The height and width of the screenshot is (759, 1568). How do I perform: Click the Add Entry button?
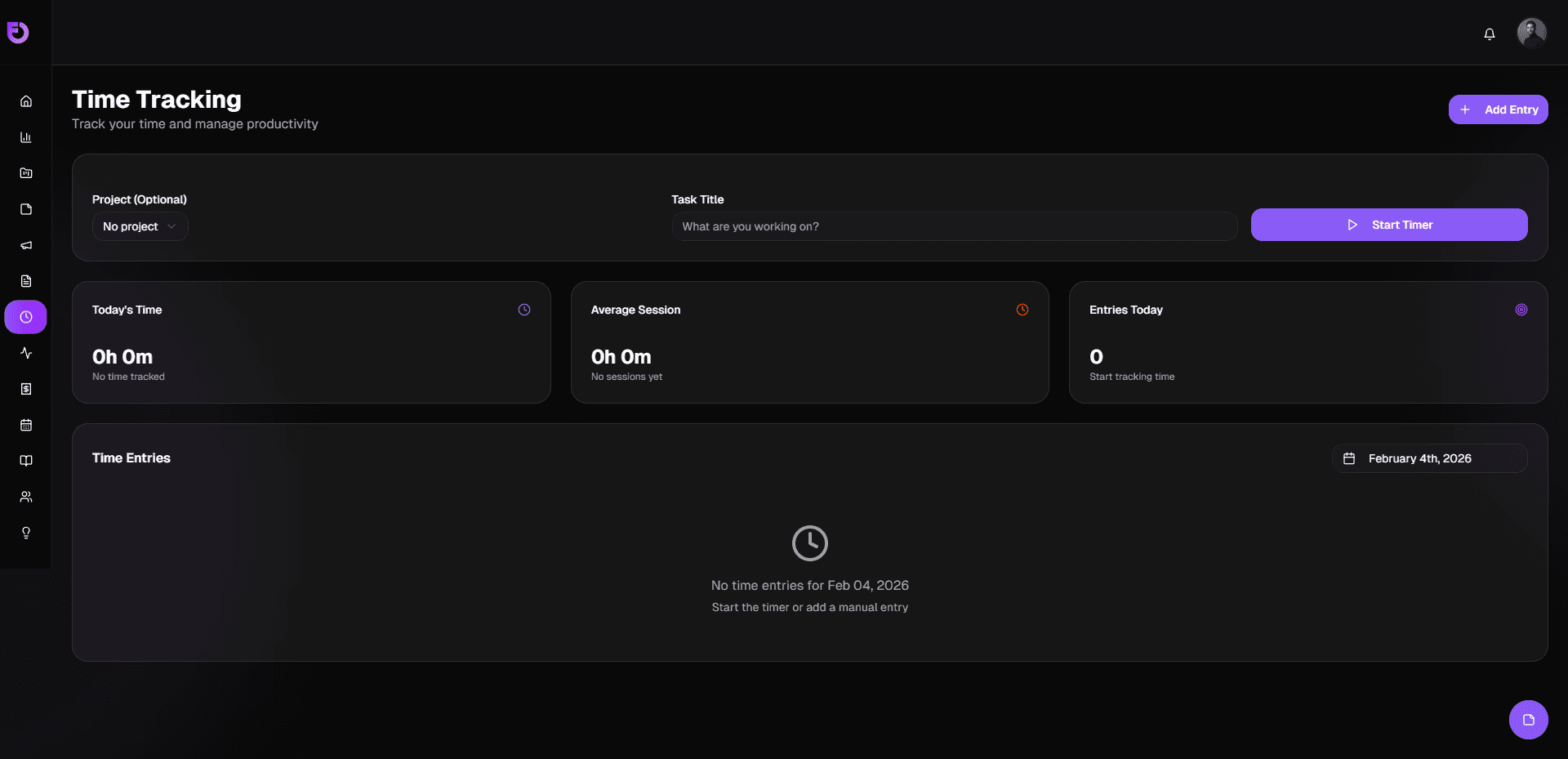click(1498, 109)
